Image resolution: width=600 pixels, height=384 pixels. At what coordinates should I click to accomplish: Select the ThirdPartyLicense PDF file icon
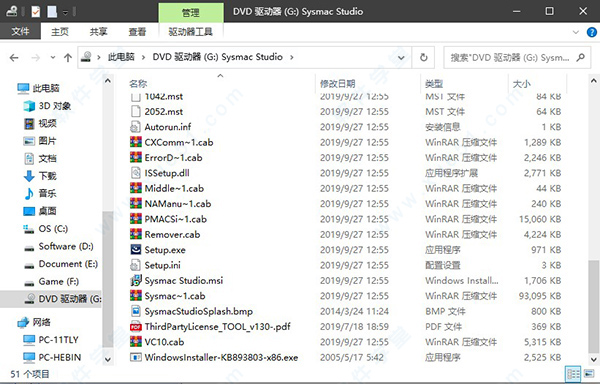click(x=135, y=327)
